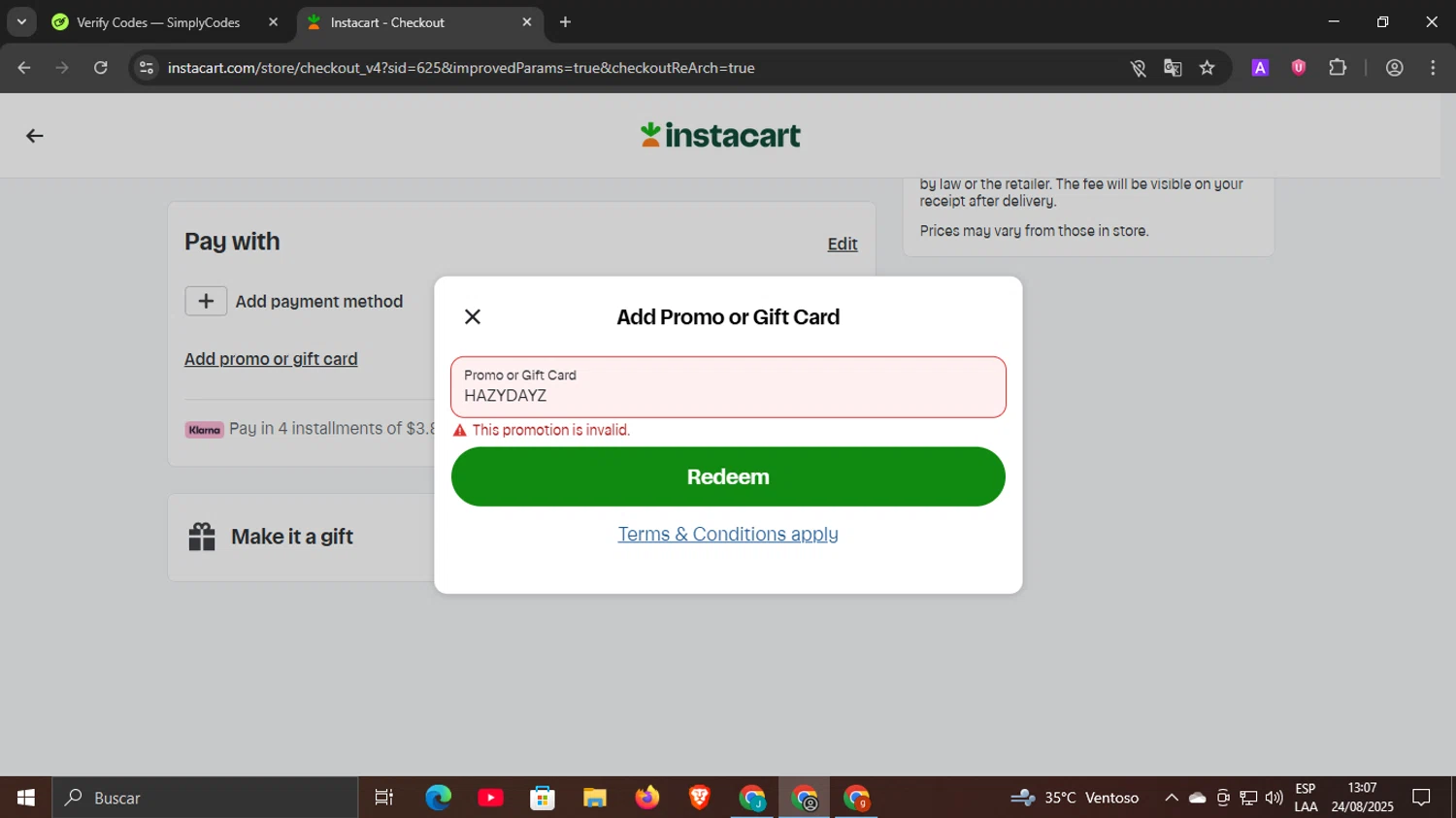This screenshot has height=818, width=1456.
Task: Click the Instacart logo
Action: [x=720, y=135]
